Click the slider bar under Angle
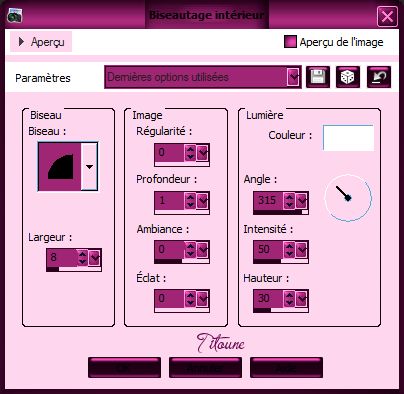The image size is (404, 394). tap(281, 212)
